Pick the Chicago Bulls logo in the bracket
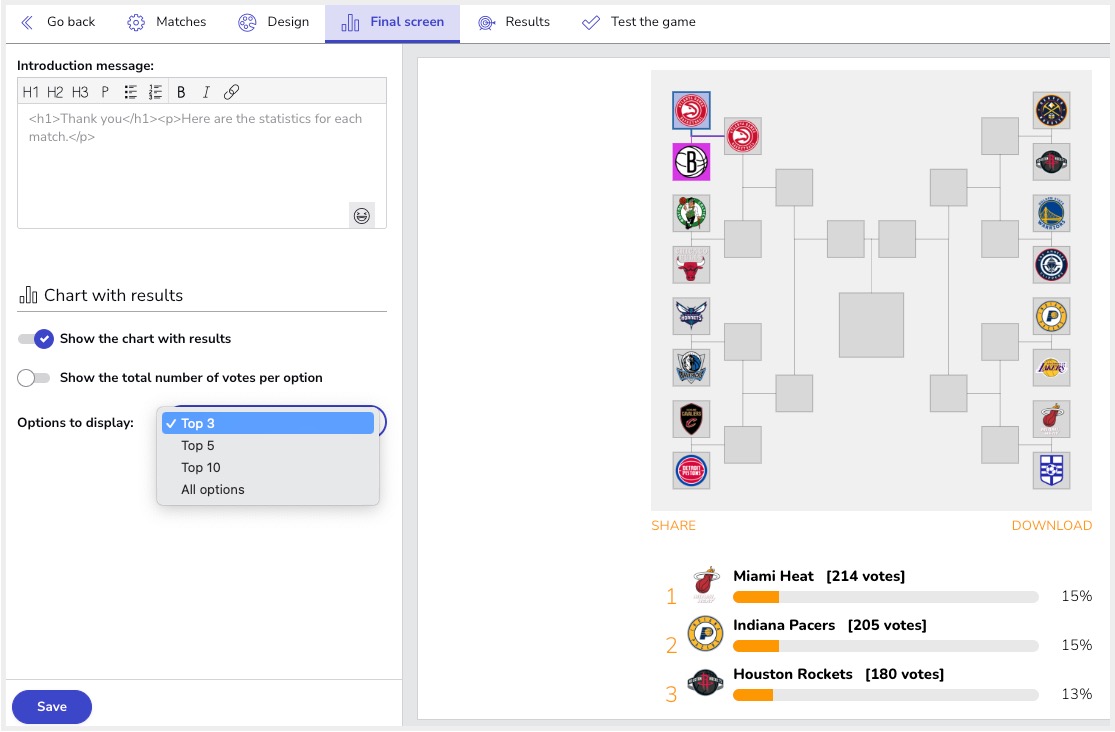The height and width of the screenshot is (732, 1115). pyautogui.click(x=691, y=265)
